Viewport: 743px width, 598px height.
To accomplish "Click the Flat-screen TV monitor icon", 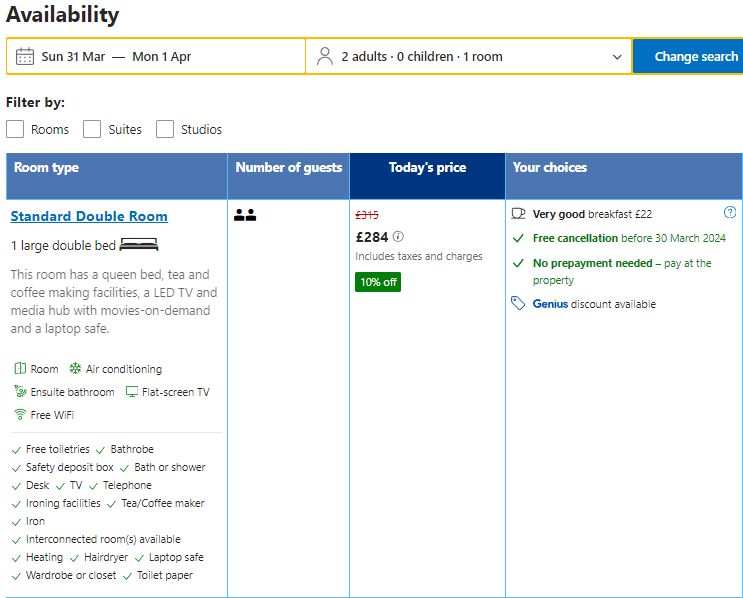I will coord(132,392).
